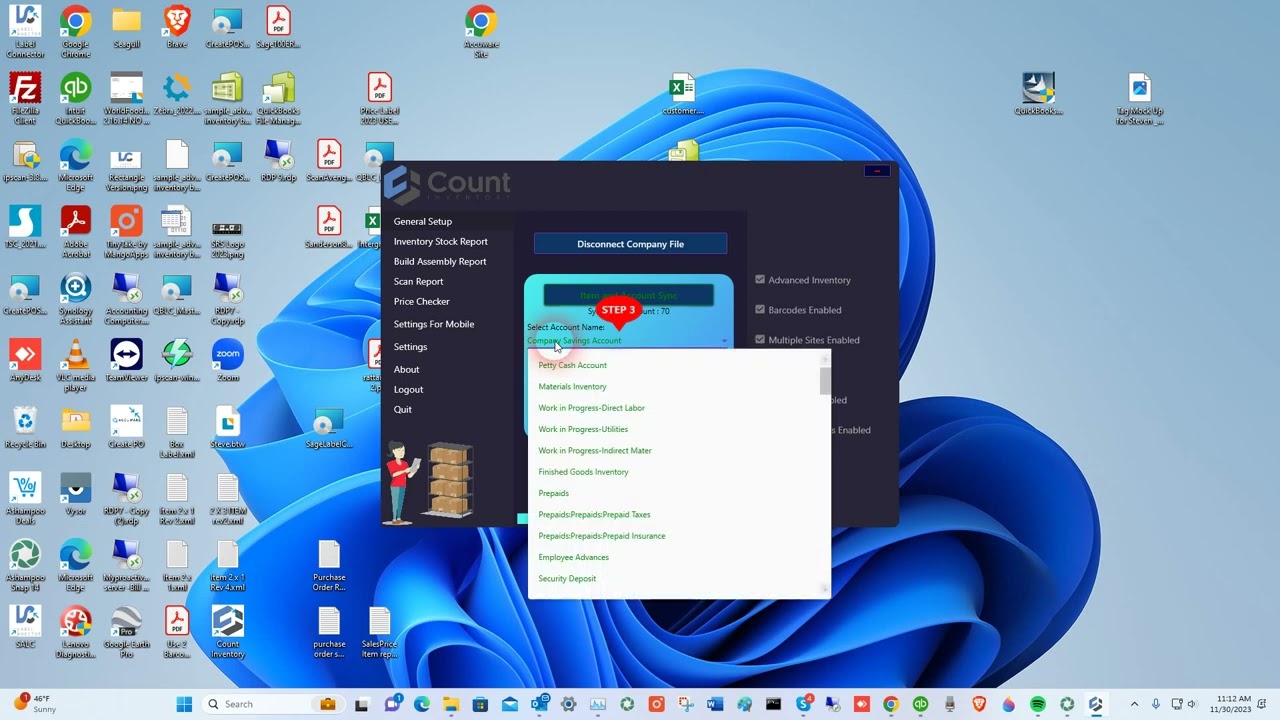This screenshot has height=720, width=1280.
Task: Open the Scan Report menu item
Action: coord(418,281)
